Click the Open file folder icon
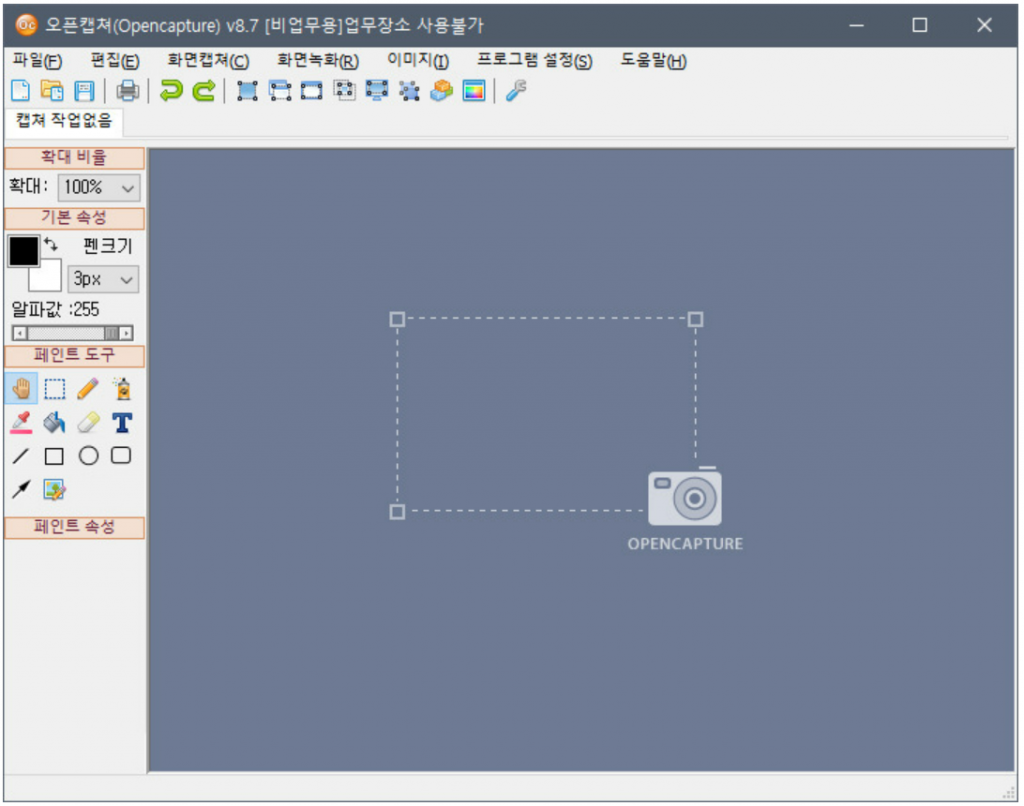Viewport: 1024px width, 806px height. (x=52, y=90)
